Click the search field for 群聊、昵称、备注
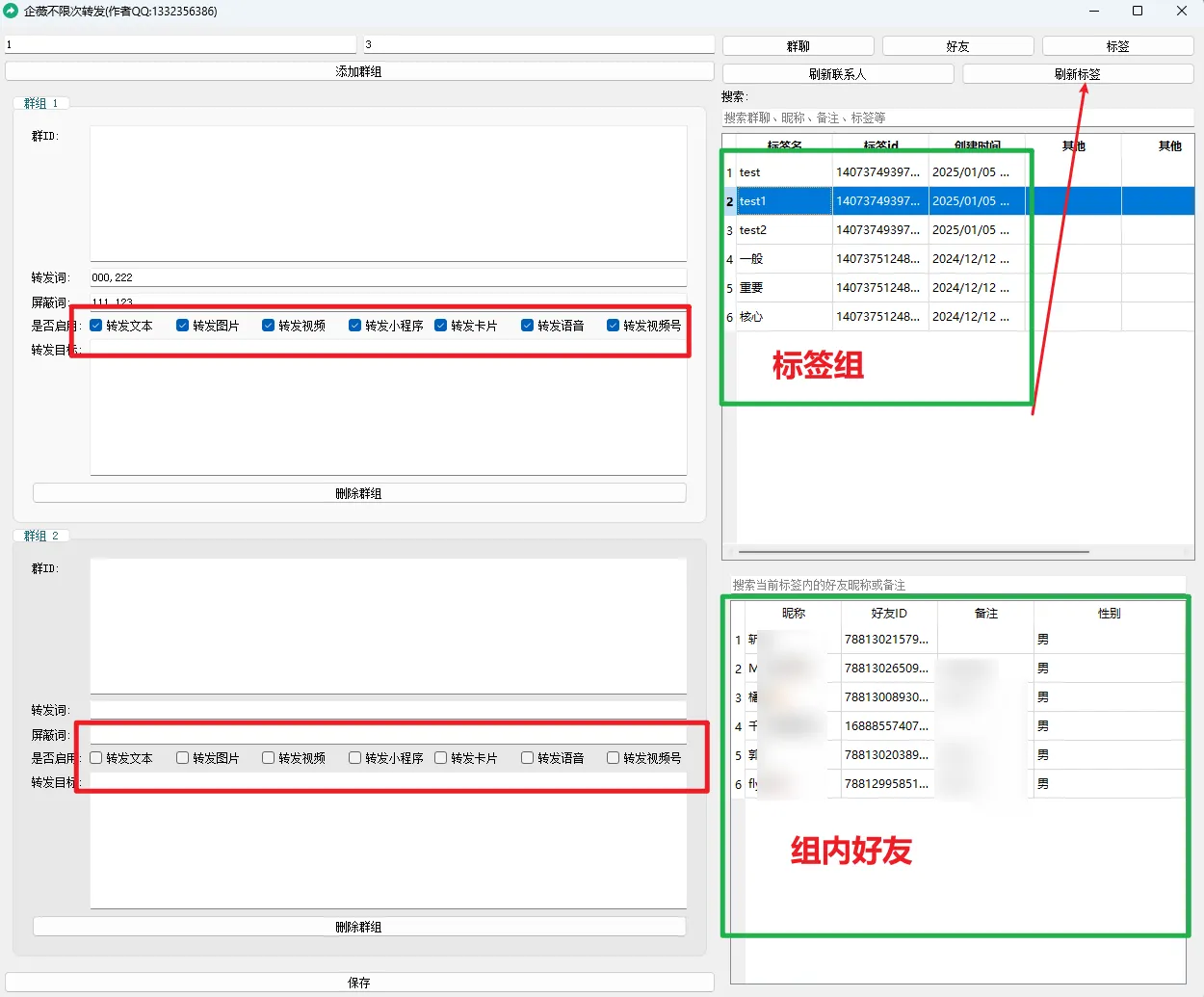The image size is (1204, 997). pyautogui.click(x=957, y=118)
